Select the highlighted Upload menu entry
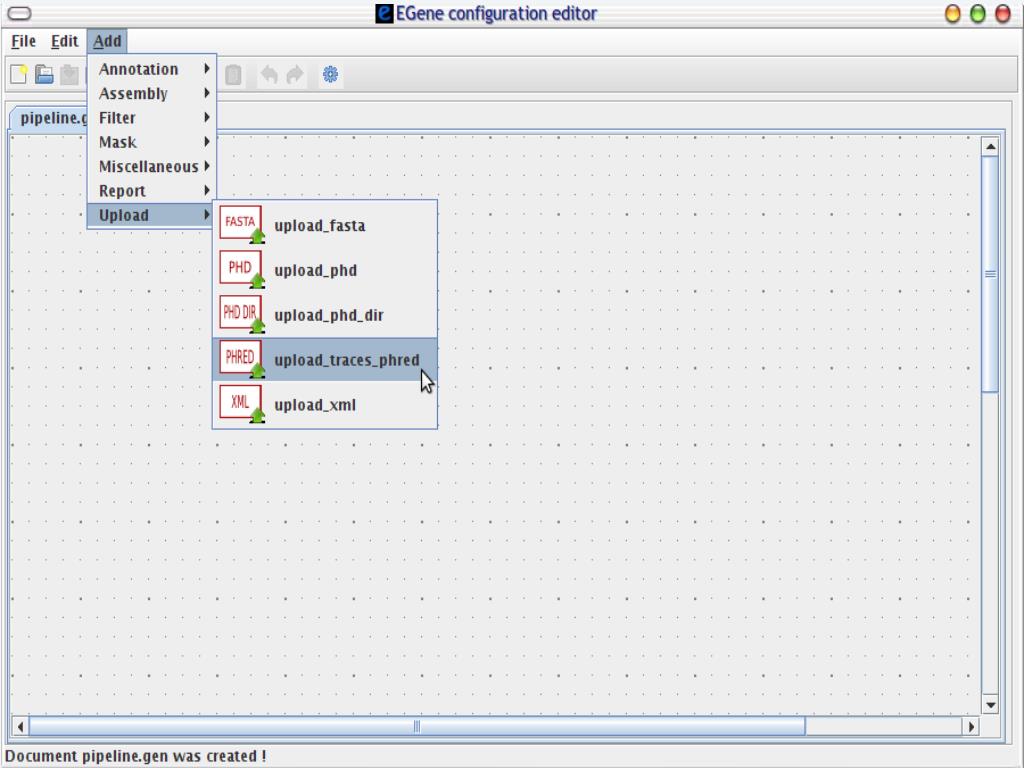 pyautogui.click(x=152, y=215)
